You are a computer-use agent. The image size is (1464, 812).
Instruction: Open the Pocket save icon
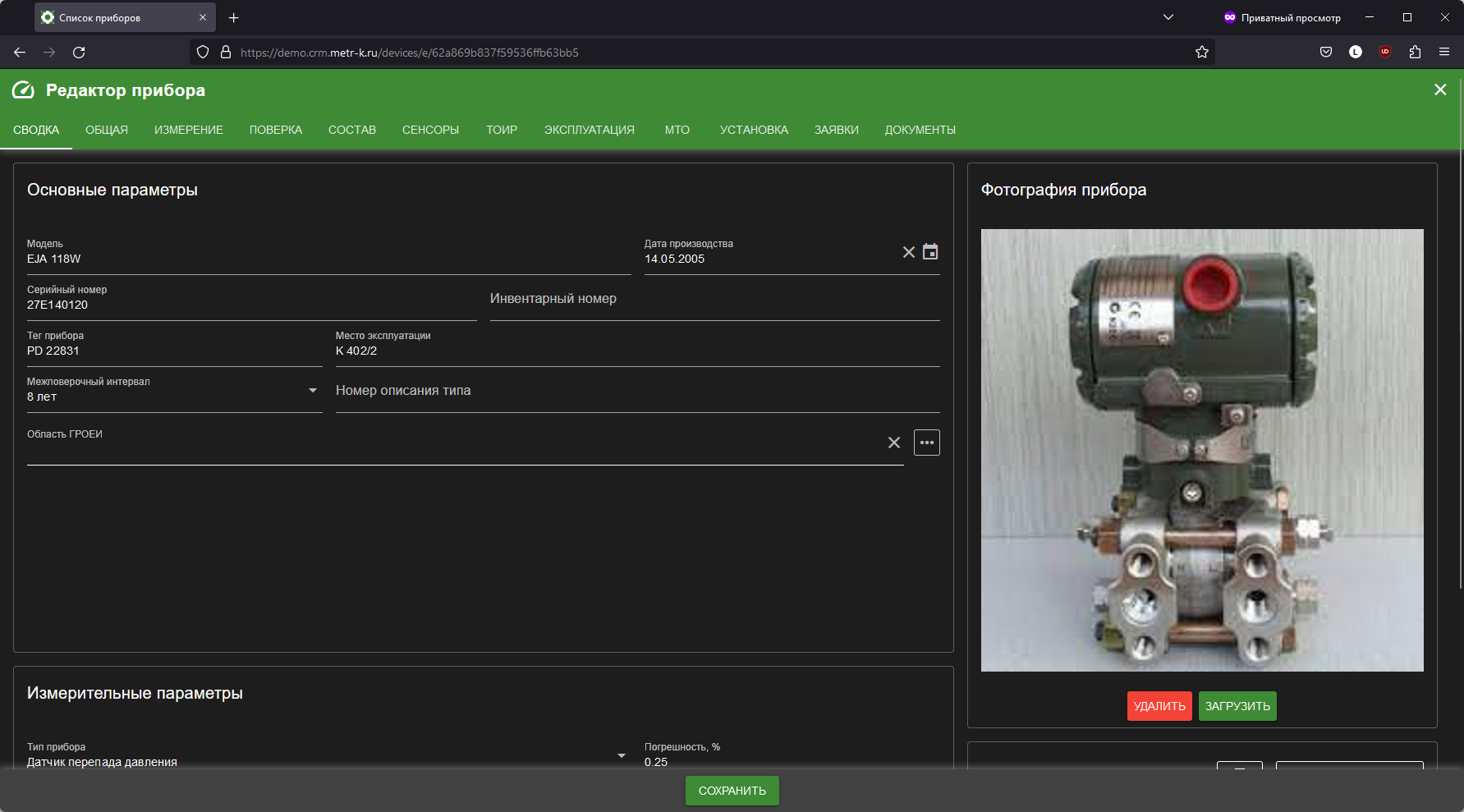[x=1326, y=53]
